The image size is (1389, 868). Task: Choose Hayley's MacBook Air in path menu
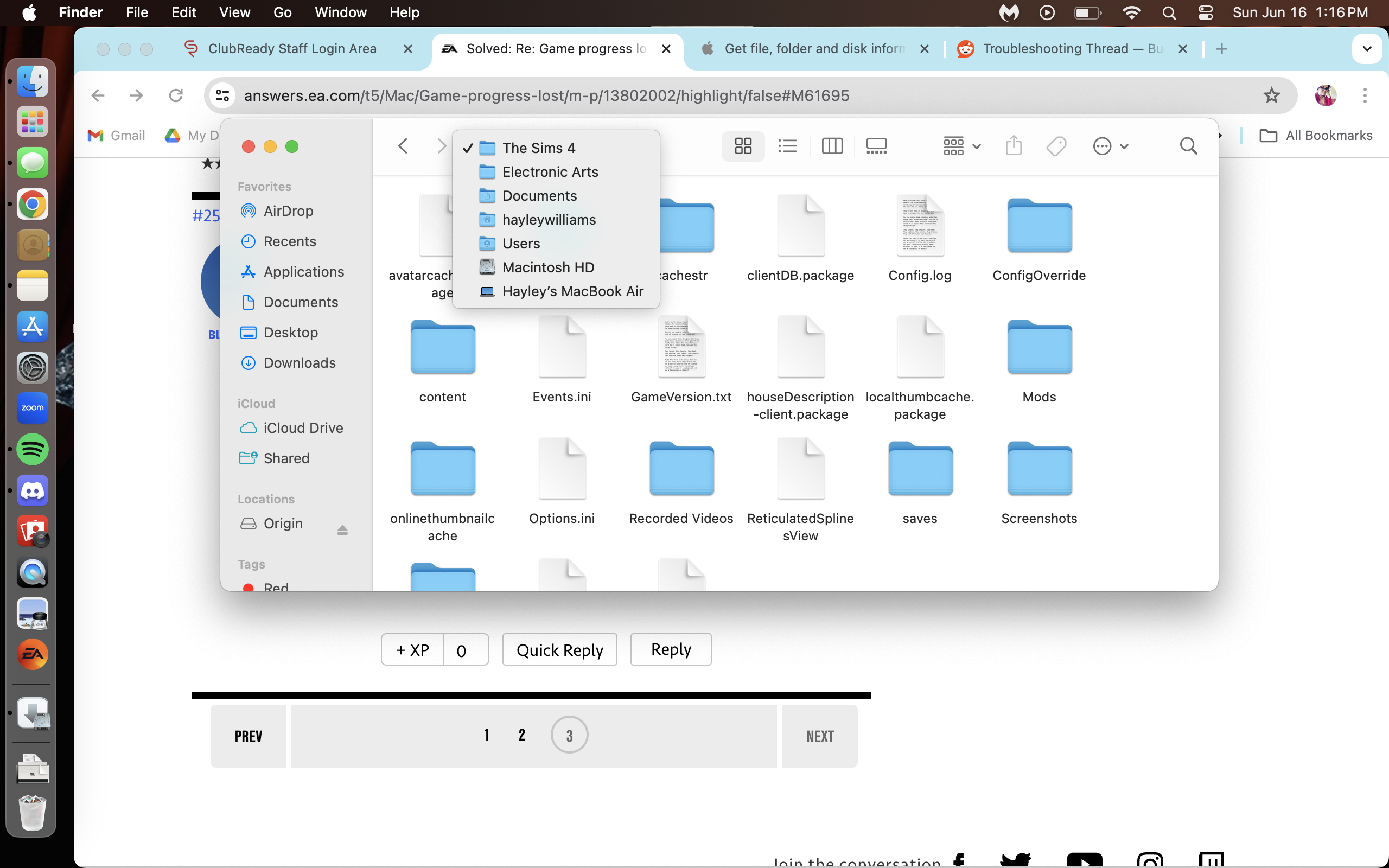(556, 291)
